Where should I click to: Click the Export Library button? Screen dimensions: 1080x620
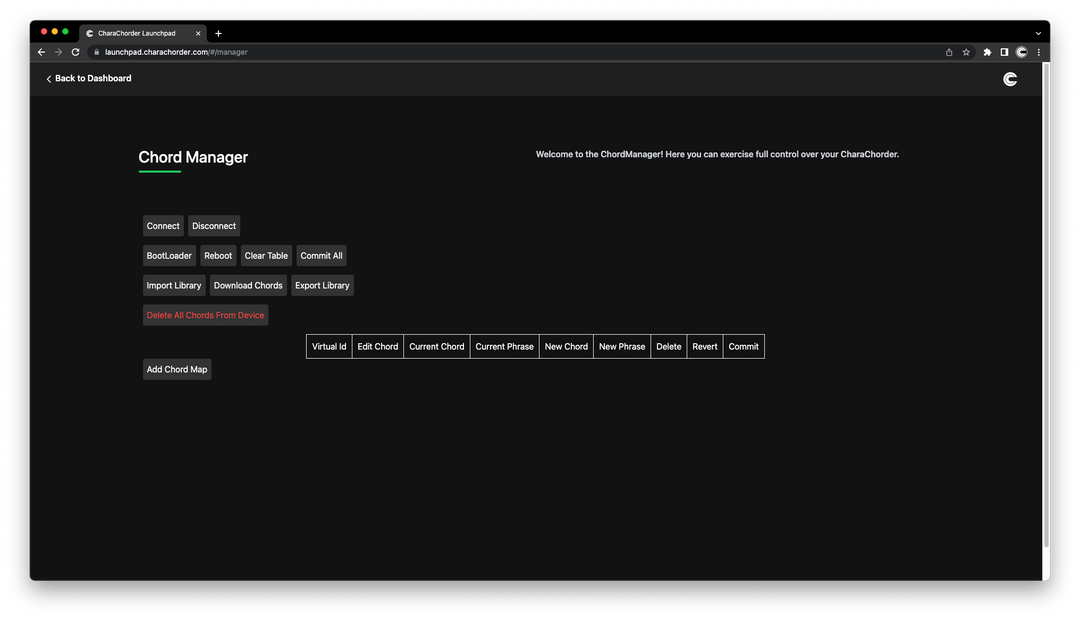coord(322,285)
